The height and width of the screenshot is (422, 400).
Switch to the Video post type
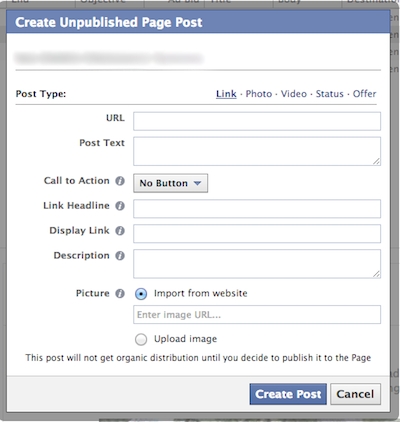294,94
